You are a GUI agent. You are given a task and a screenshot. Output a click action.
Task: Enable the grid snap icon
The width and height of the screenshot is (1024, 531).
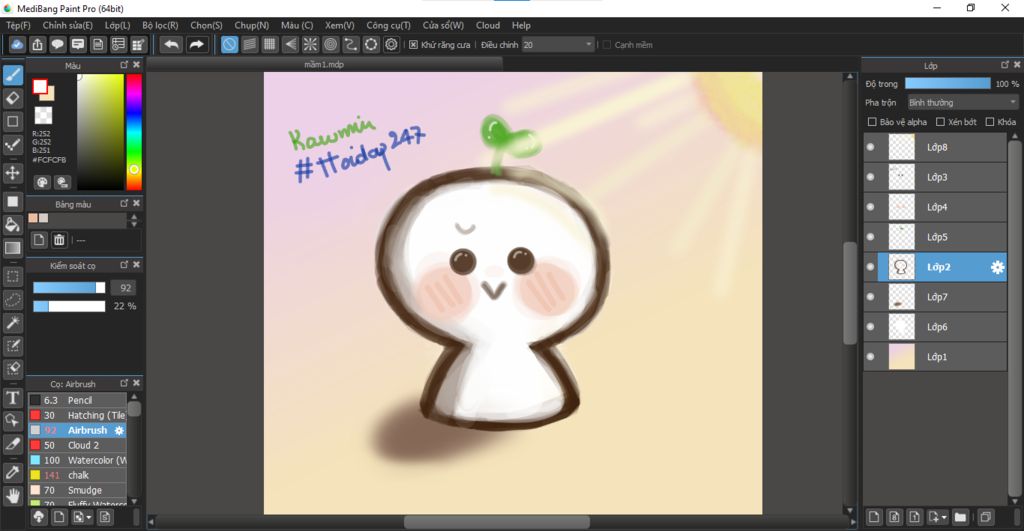270,44
